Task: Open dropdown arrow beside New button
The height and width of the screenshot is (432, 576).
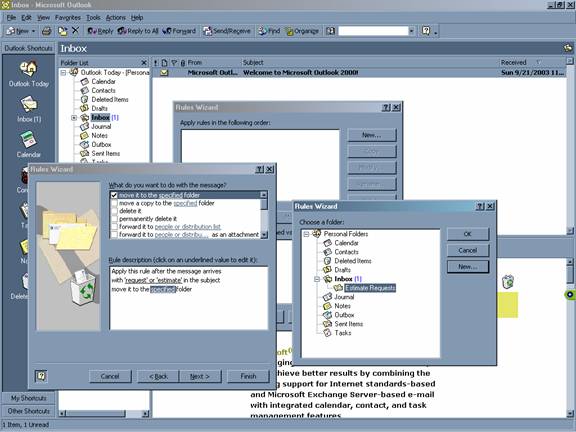Action: (x=33, y=31)
